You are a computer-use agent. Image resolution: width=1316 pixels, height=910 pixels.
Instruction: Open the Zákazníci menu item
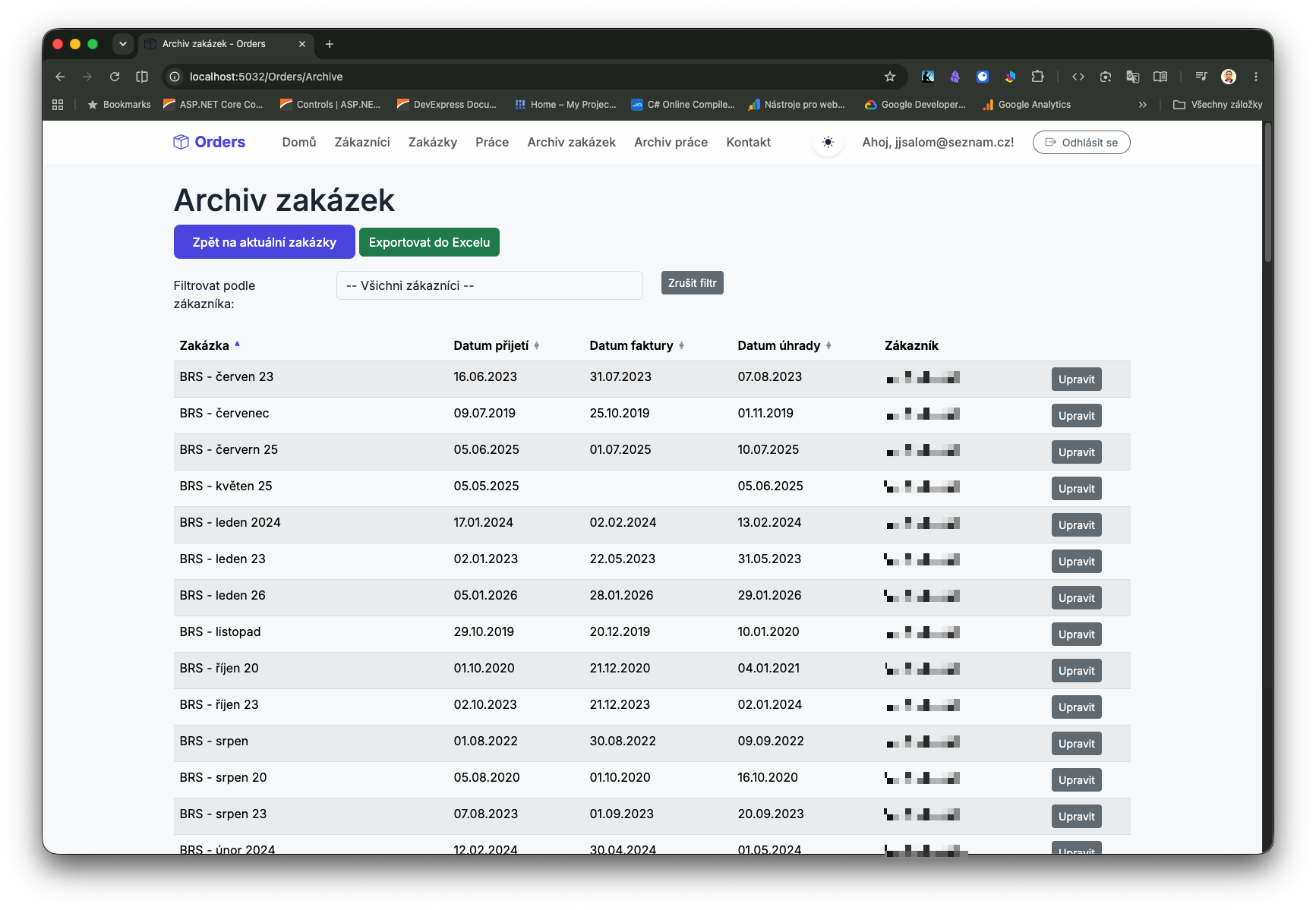[x=362, y=142]
